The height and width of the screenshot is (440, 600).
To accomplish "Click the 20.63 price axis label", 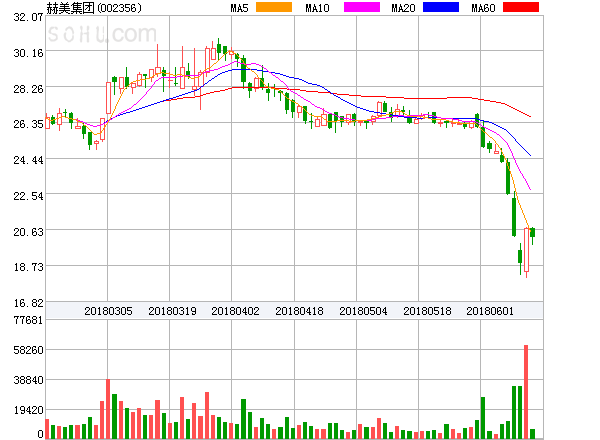I will [x=28, y=233].
